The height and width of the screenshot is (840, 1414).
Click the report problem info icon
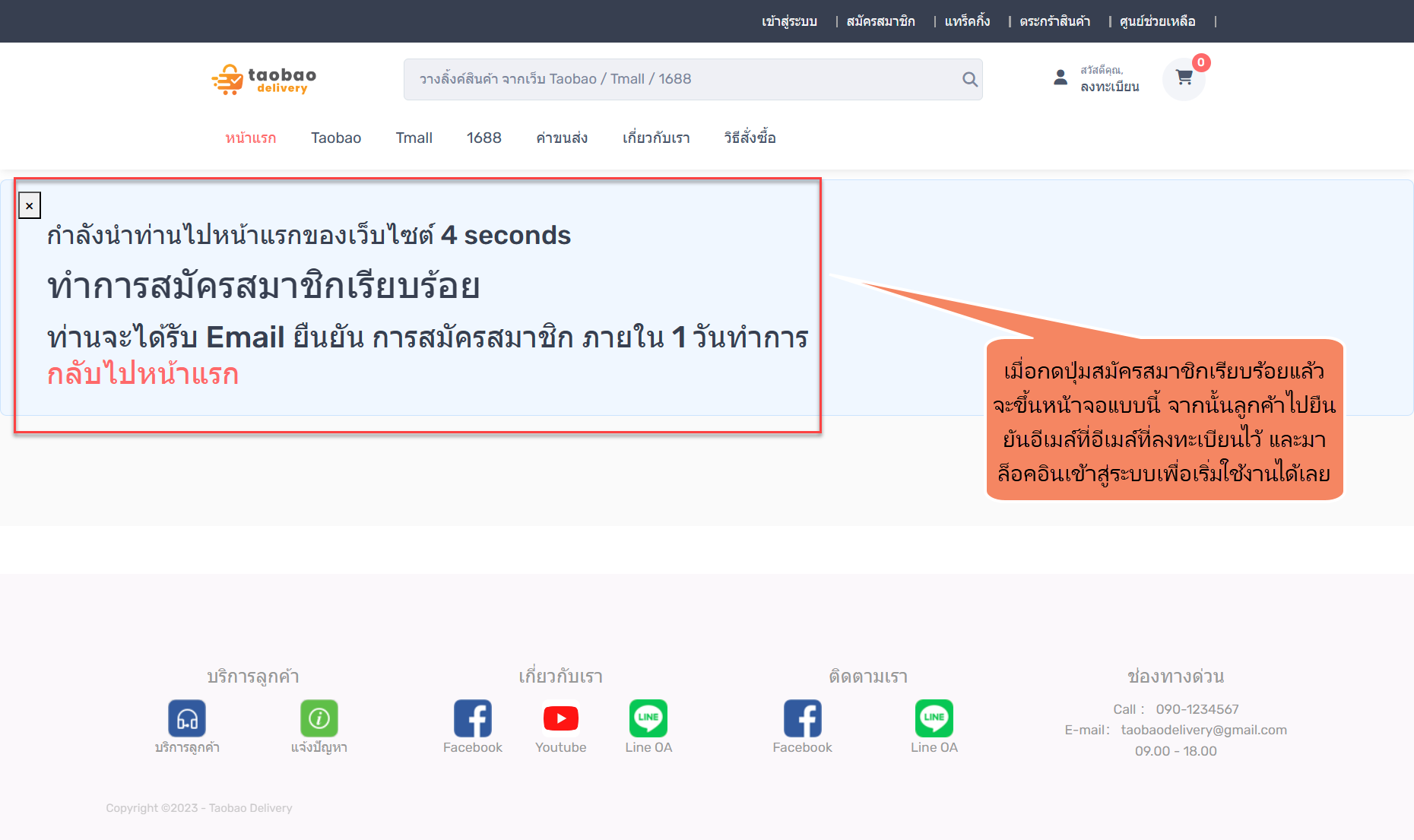pyautogui.click(x=319, y=718)
